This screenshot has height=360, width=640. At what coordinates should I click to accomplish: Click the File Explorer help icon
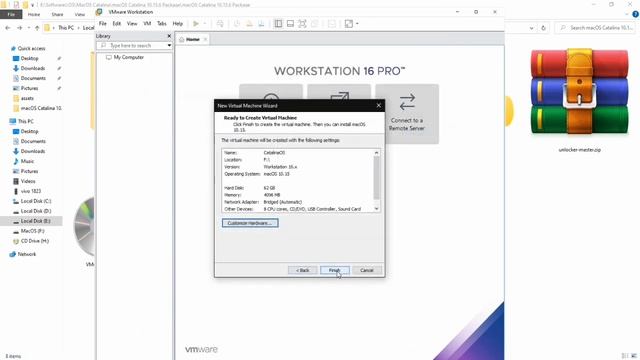(636, 14)
